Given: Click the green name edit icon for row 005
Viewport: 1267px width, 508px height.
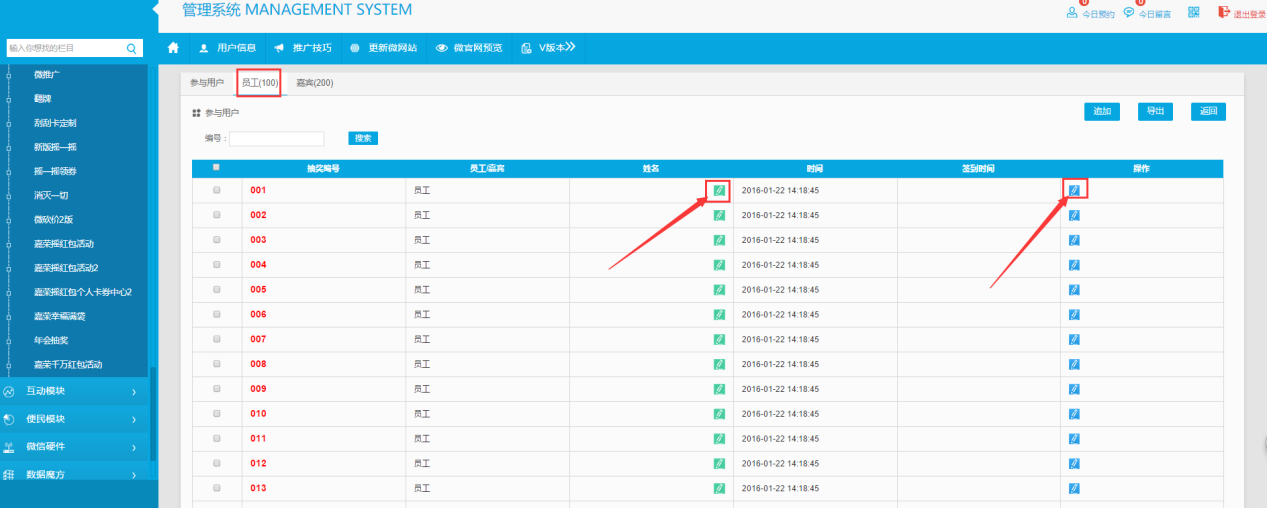Looking at the screenshot, I should tap(719, 290).
